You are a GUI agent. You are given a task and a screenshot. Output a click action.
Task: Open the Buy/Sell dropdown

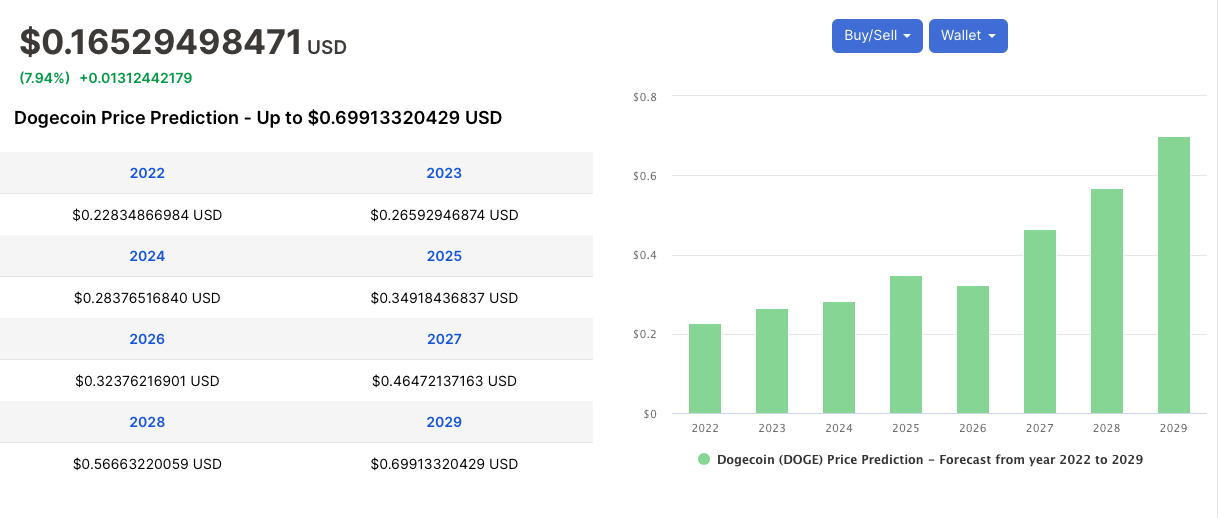click(x=877, y=36)
